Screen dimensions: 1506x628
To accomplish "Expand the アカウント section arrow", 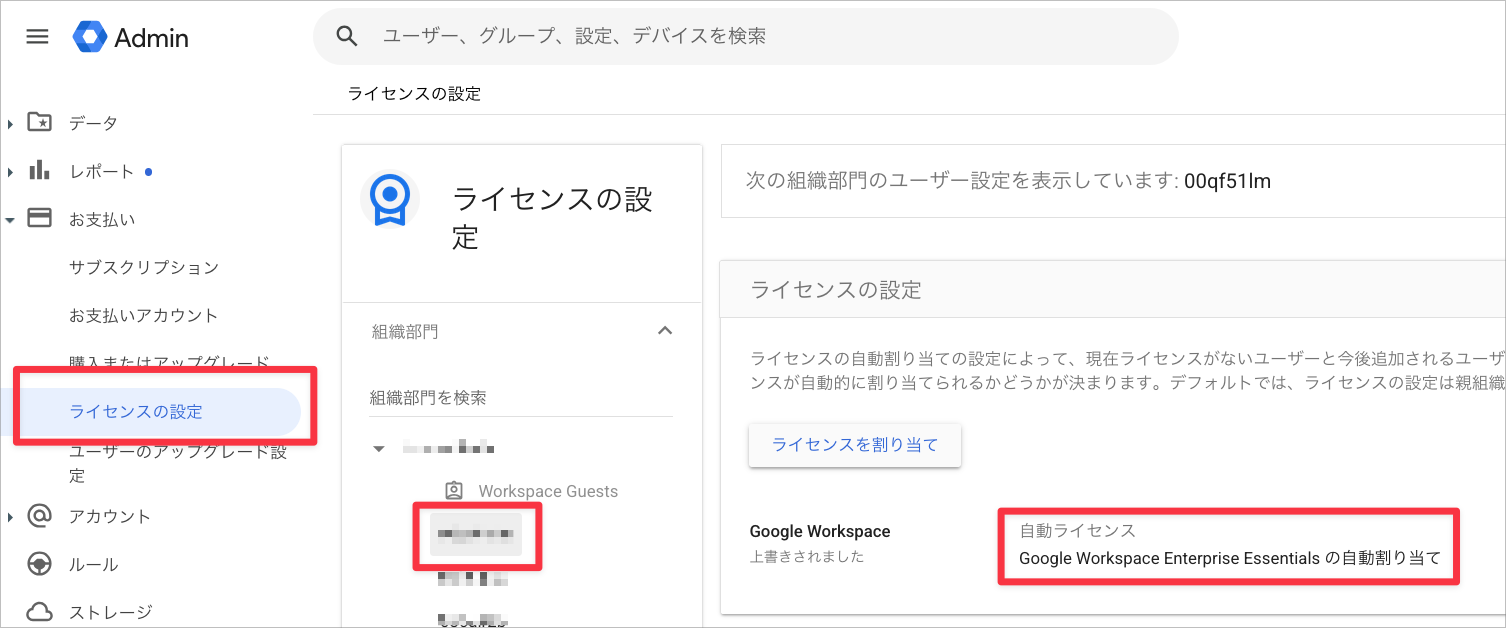I will pos(10,517).
